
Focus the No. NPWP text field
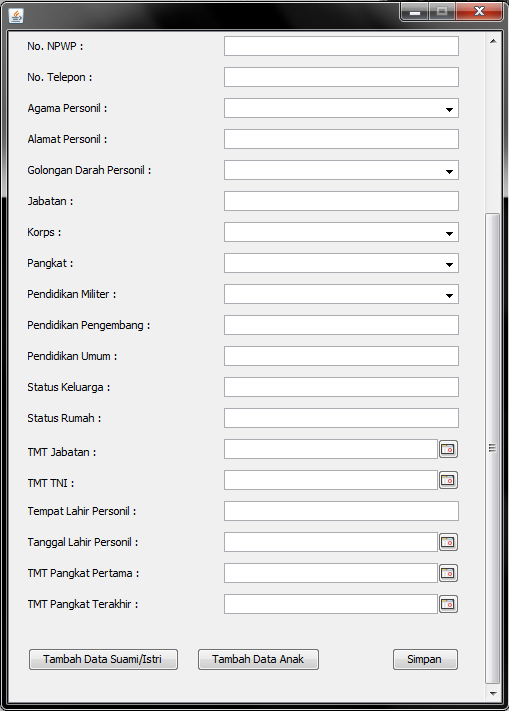point(341,46)
